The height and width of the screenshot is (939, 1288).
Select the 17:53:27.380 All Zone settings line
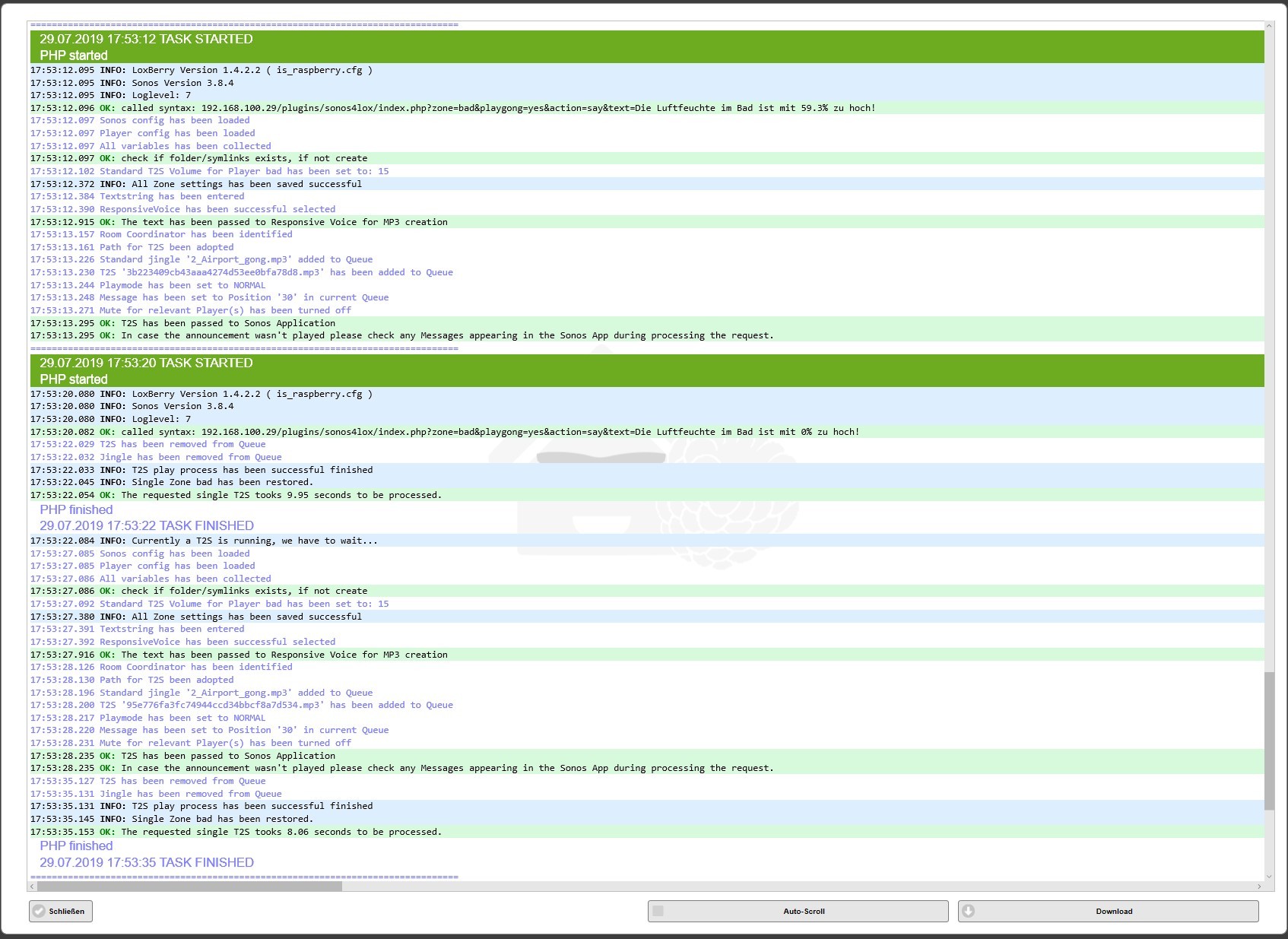(x=647, y=617)
